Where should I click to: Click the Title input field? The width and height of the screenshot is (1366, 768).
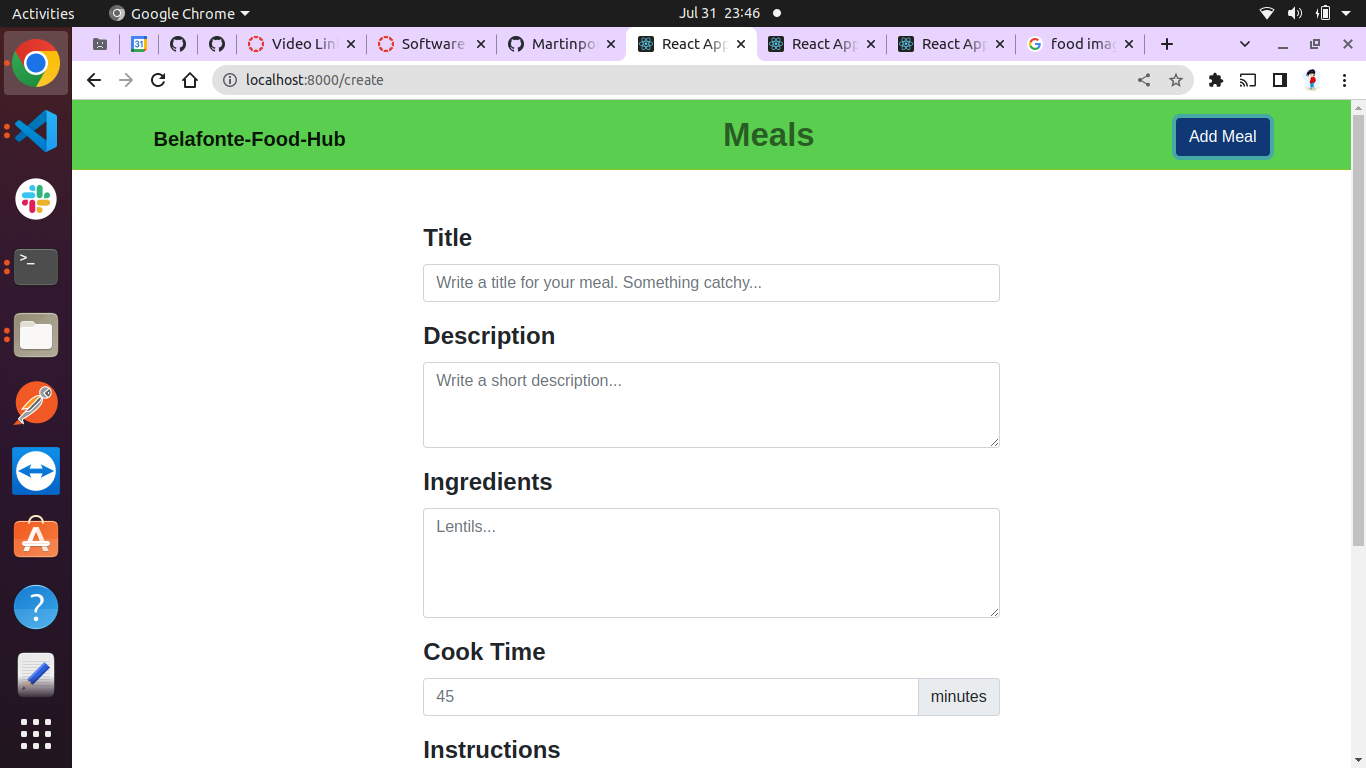(711, 283)
